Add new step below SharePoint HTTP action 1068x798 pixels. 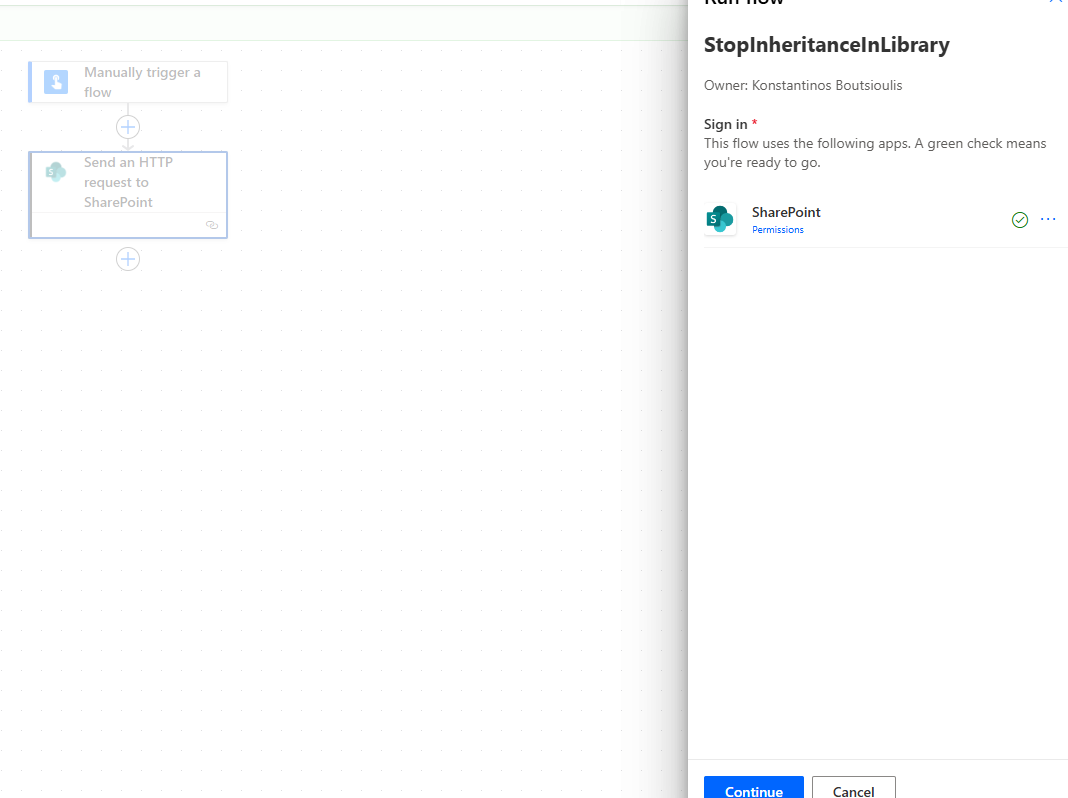pyautogui.click(x=128, y=259)
